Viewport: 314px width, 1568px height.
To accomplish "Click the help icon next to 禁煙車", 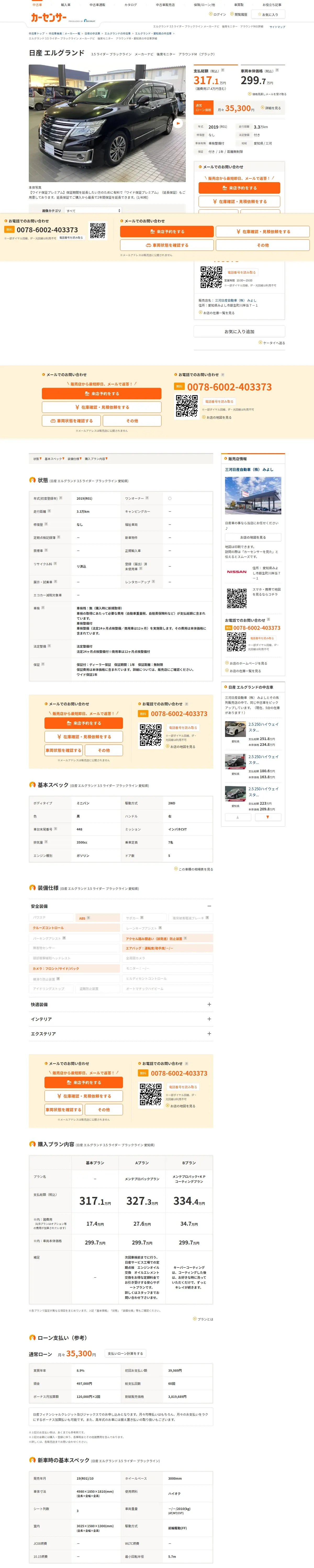I will [46, 550].
